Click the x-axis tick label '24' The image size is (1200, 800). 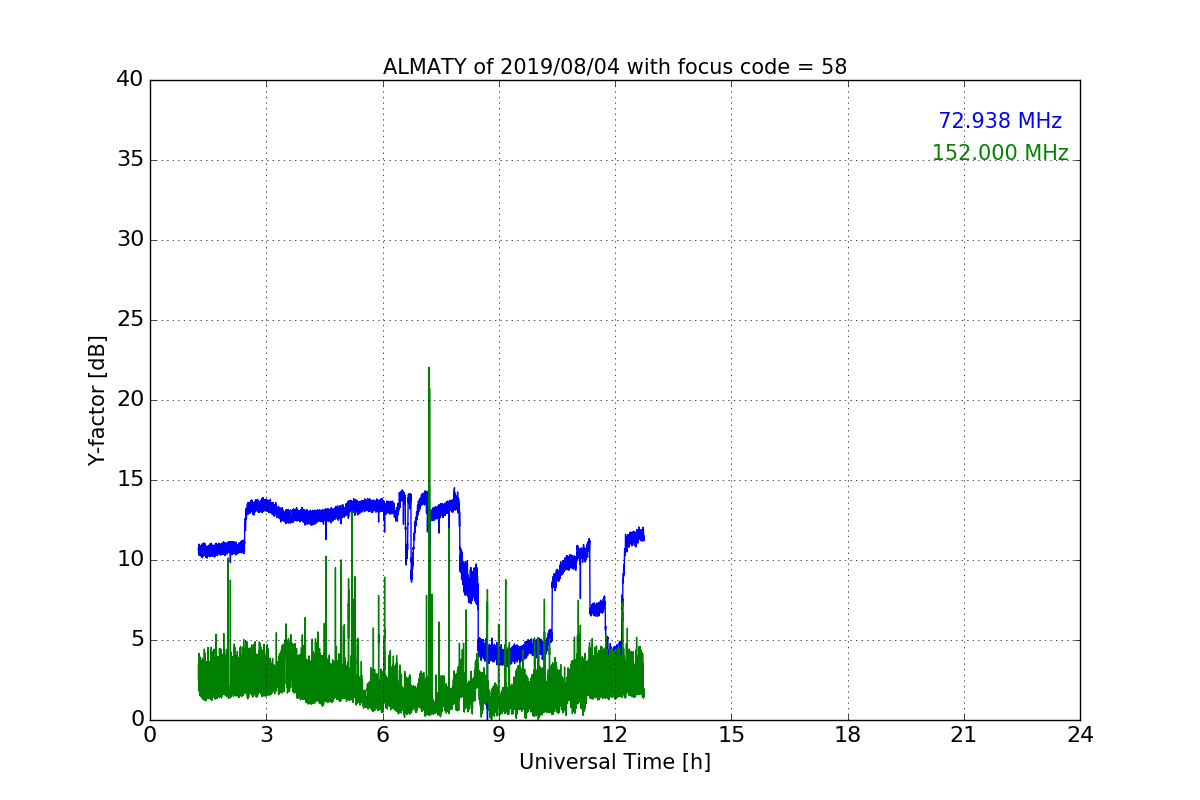click(x=1080, y=734)
